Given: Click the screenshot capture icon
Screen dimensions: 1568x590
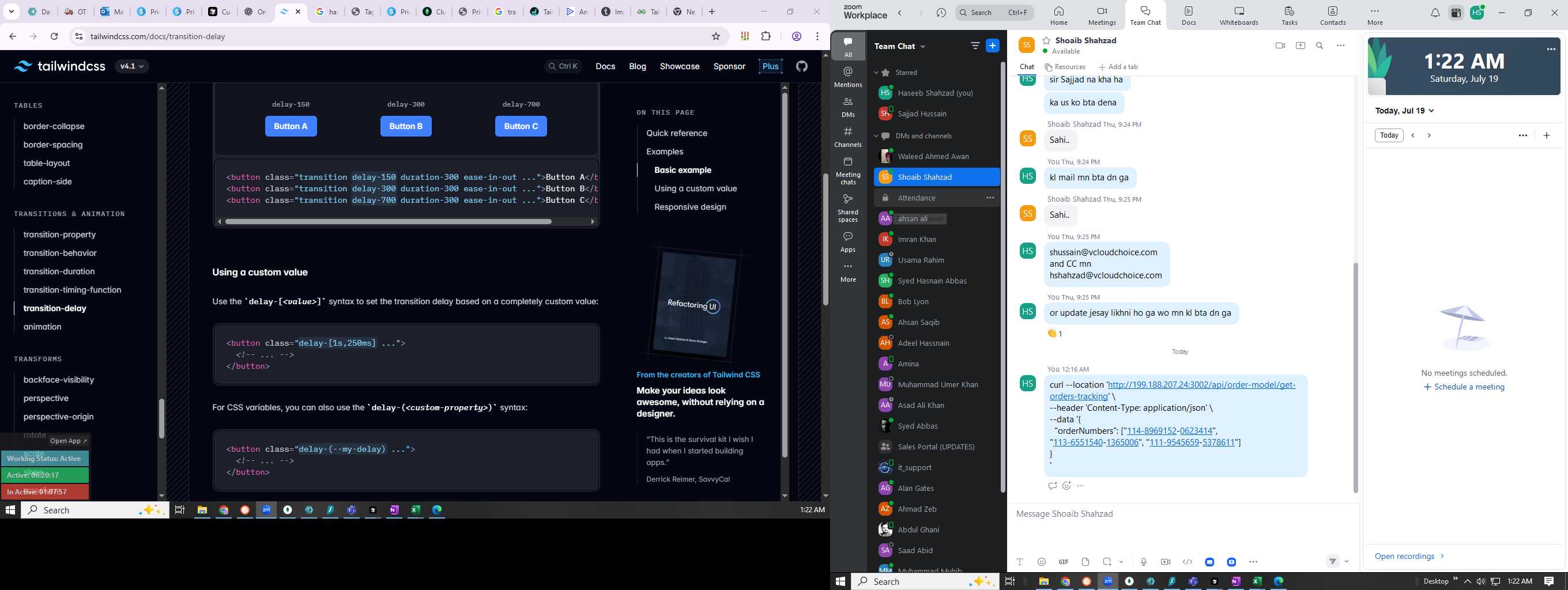Looking at the screenshot, I should click(1107, 561).
